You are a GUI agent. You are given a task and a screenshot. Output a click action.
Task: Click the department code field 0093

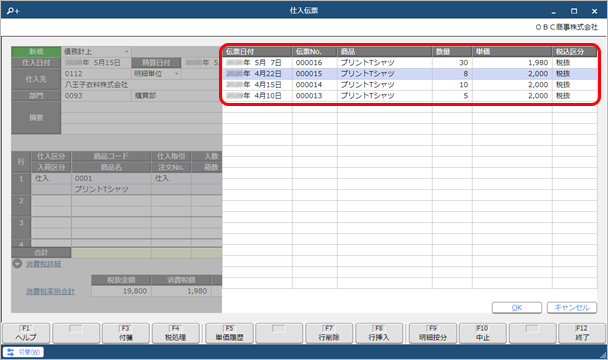point(96,95)
